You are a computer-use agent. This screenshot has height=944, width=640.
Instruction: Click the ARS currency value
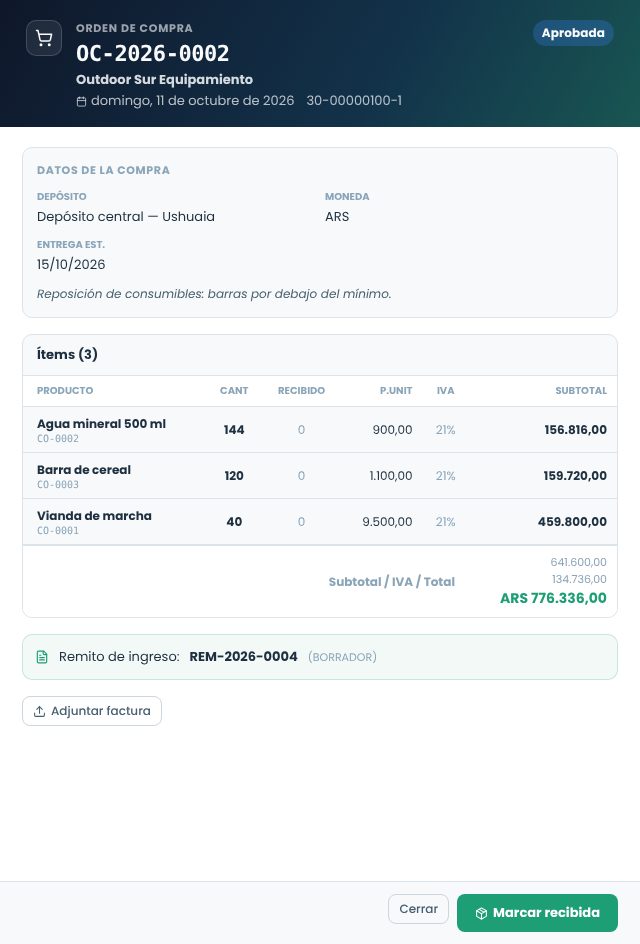coord(337,217)
